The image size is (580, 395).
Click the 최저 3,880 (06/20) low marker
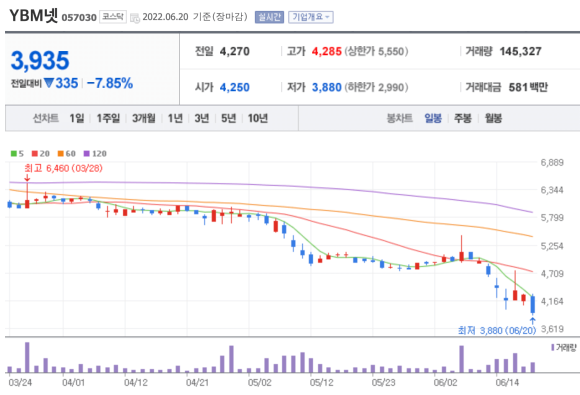click(497, 330)
